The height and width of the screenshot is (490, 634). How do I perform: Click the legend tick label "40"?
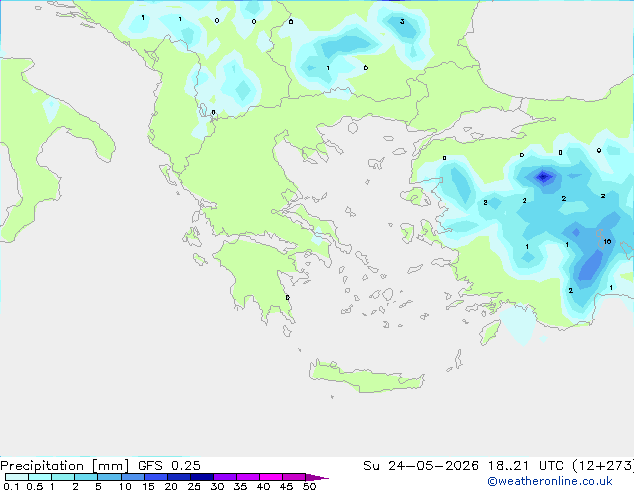pos(263,486)
